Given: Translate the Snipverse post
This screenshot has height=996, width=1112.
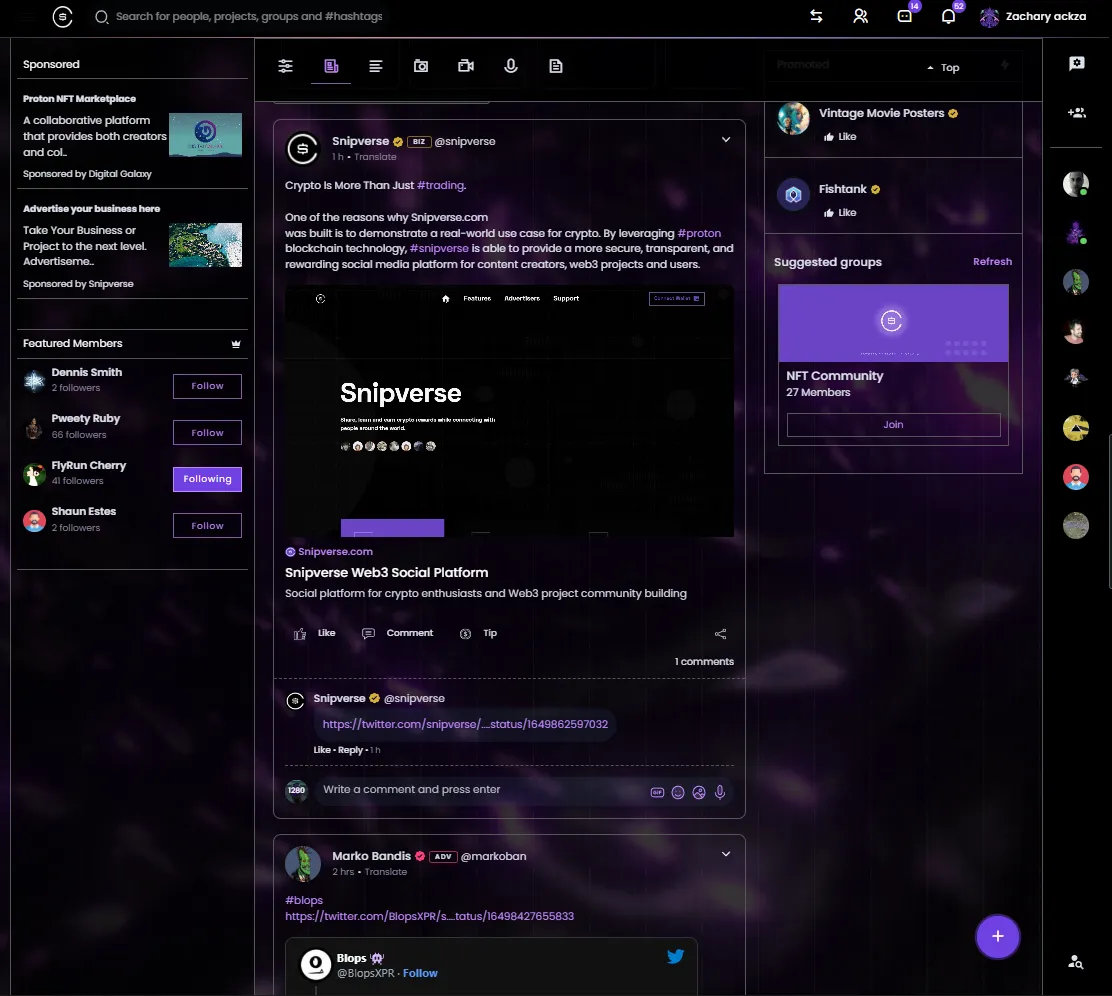Looking at the screenshot, I should pos(375,157).
